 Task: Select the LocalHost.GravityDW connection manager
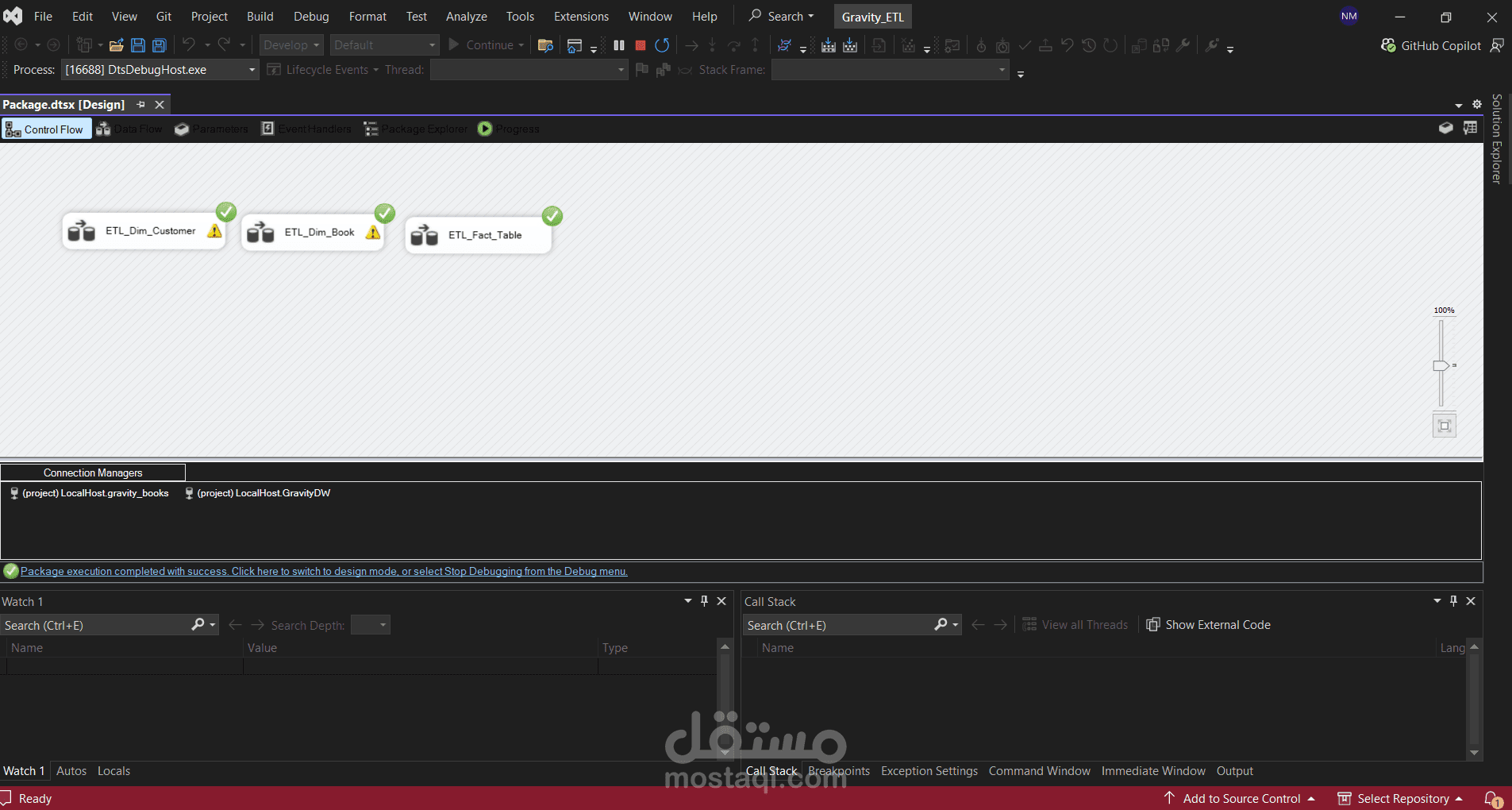(x=257, y=493)
